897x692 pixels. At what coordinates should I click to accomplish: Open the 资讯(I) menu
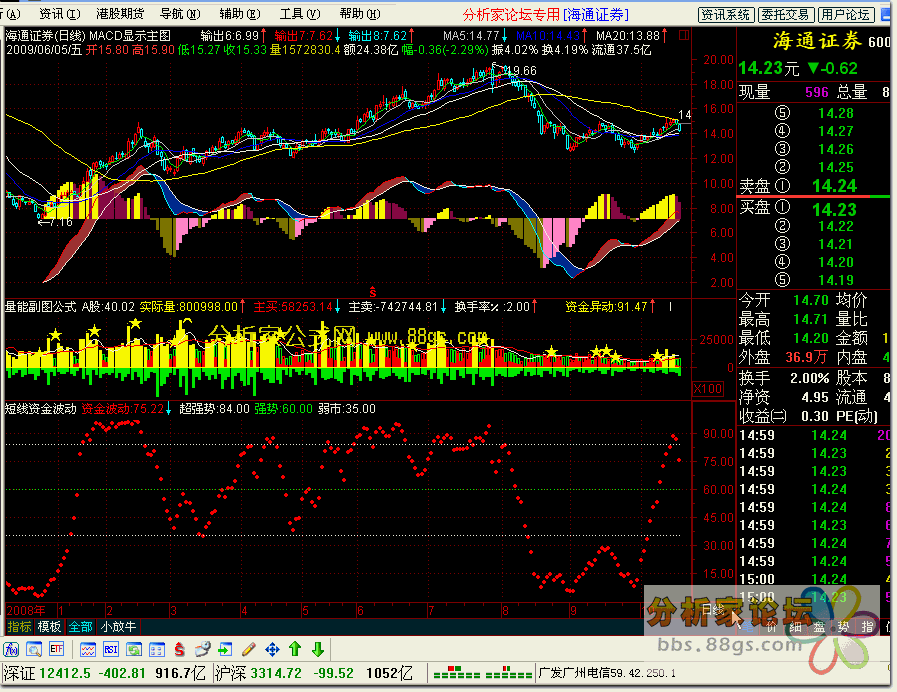click(x=59, y=14)
